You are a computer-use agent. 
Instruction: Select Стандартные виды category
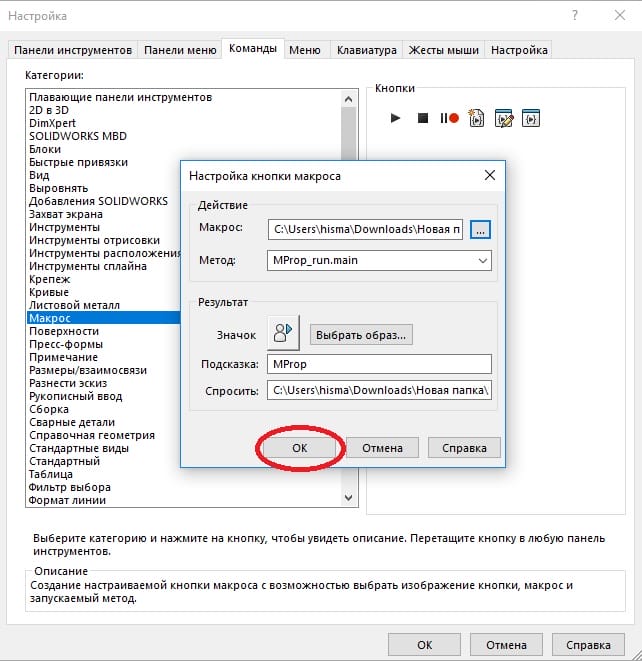tap(79, 449)
